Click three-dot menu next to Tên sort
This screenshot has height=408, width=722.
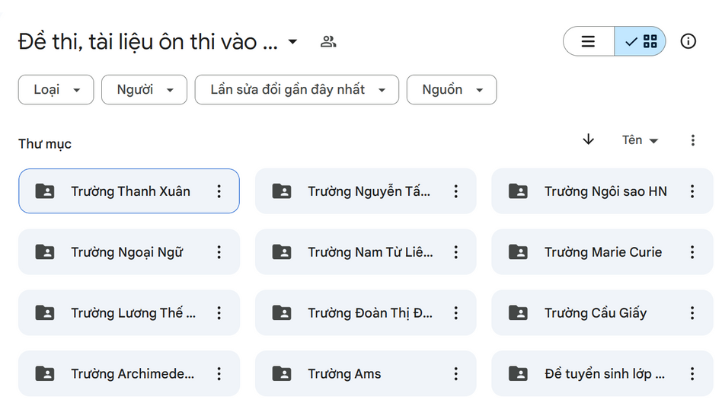coord(693,140)
